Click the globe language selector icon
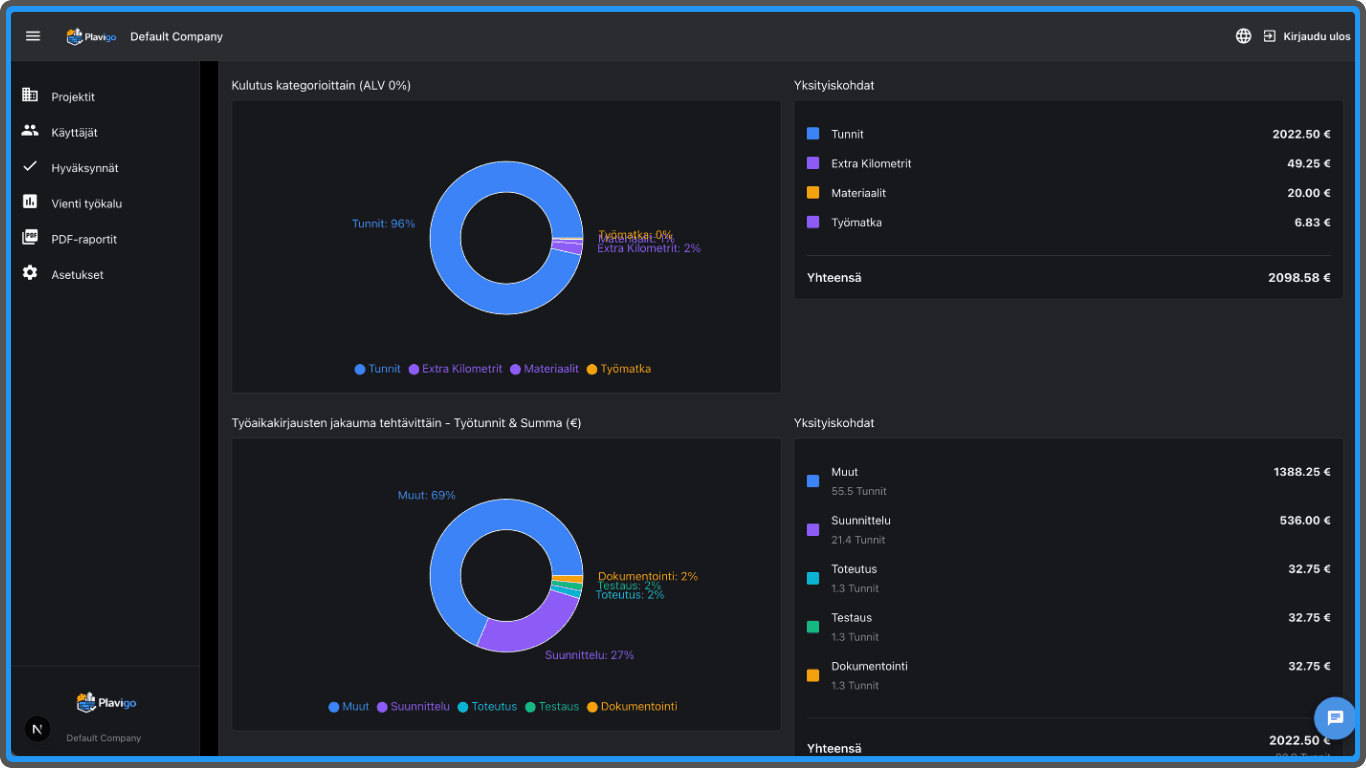 1243,36
